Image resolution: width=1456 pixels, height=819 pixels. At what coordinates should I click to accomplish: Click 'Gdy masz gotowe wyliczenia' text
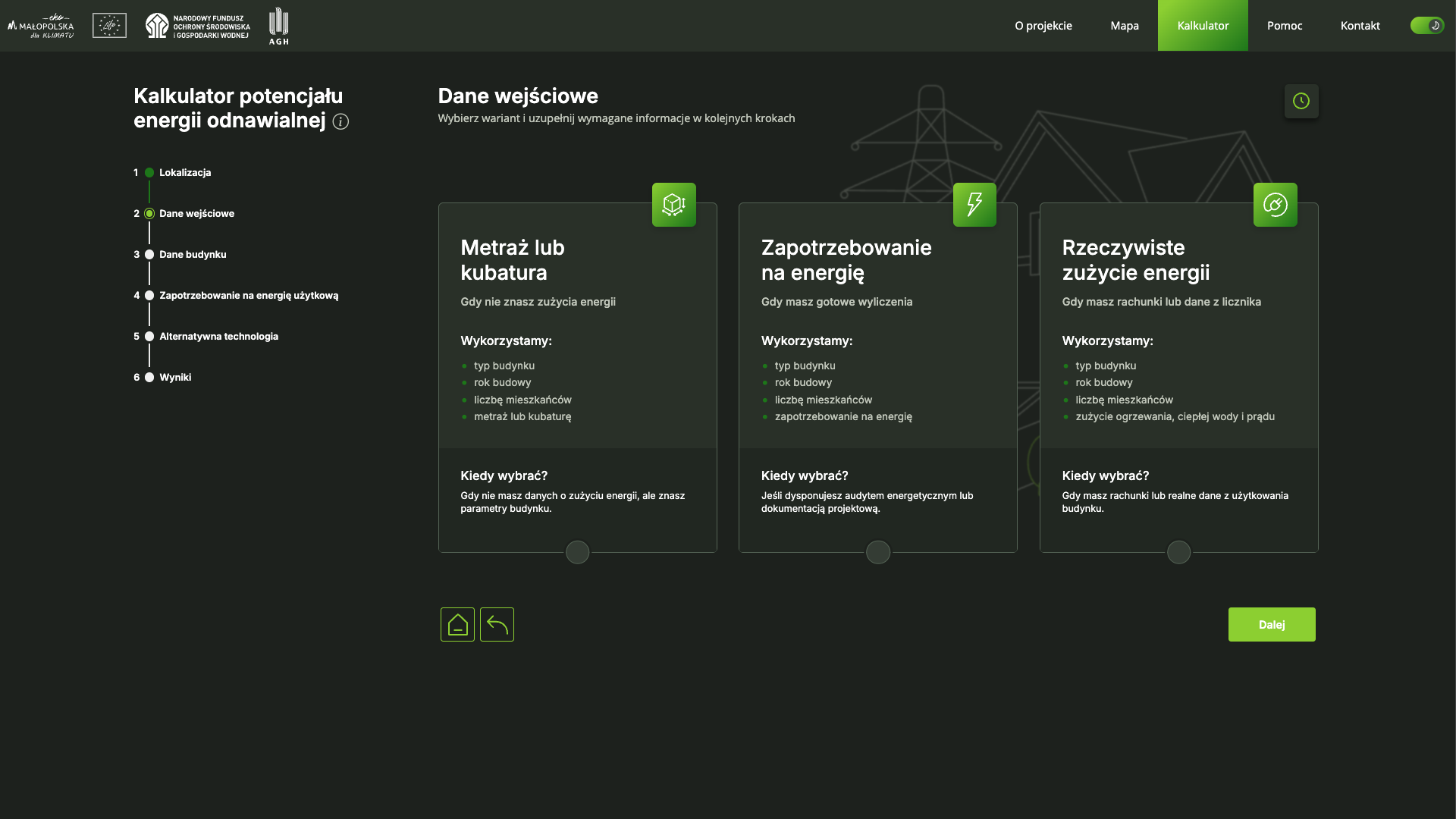pyautogui.click(x=837, y=302)
